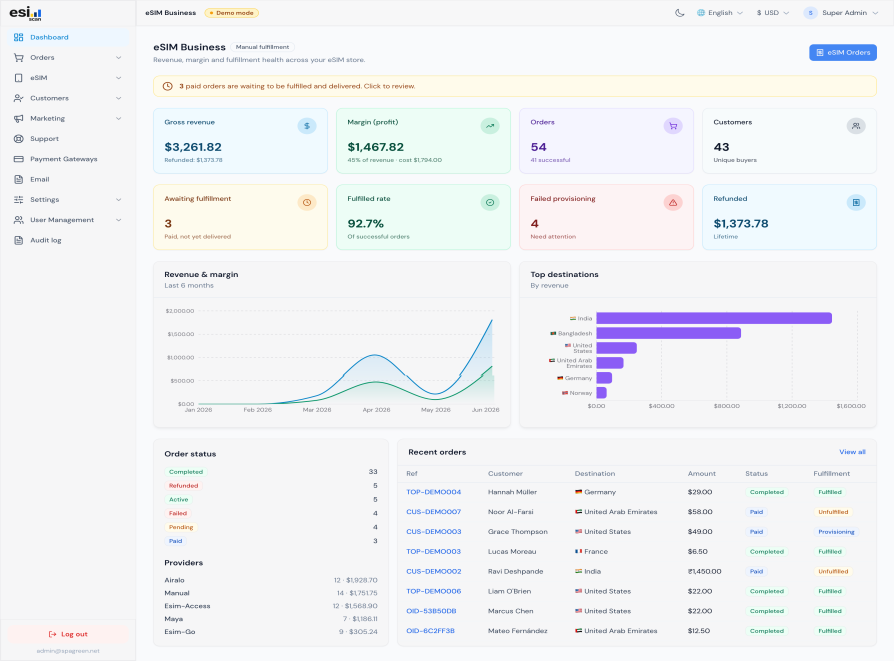Click the Payment Gateways card icon

[x=18, y=159]
